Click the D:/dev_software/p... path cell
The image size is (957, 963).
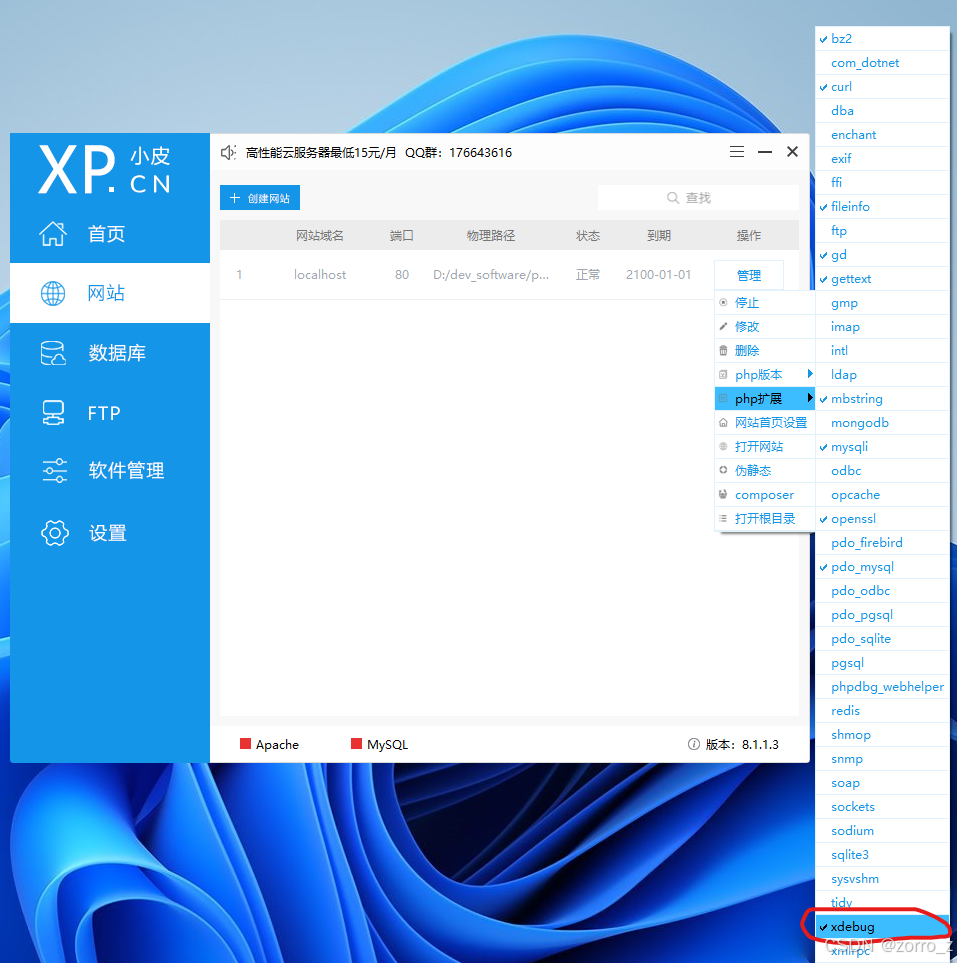coord(491,275)
